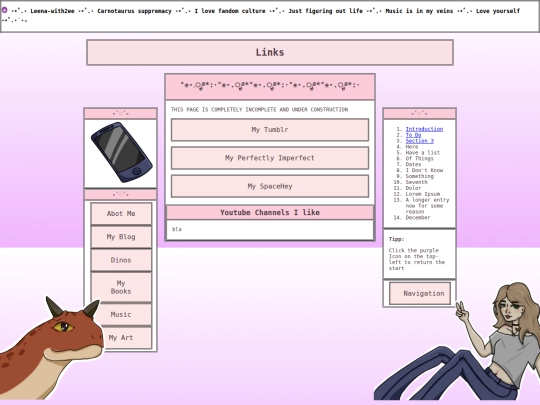This screenshot has width=540, height=405.
Task: Open the My SpaceHey link
Action: point(270,186)
